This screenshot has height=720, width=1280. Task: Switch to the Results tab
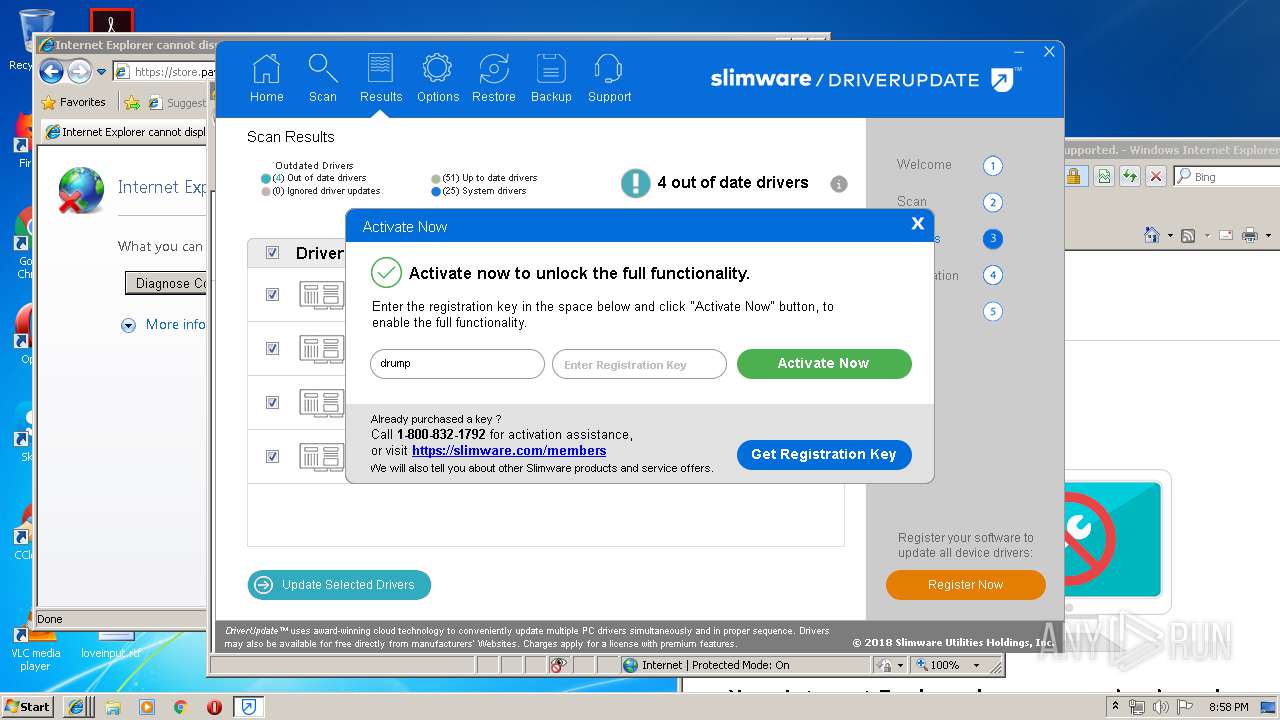pos(381,78)
